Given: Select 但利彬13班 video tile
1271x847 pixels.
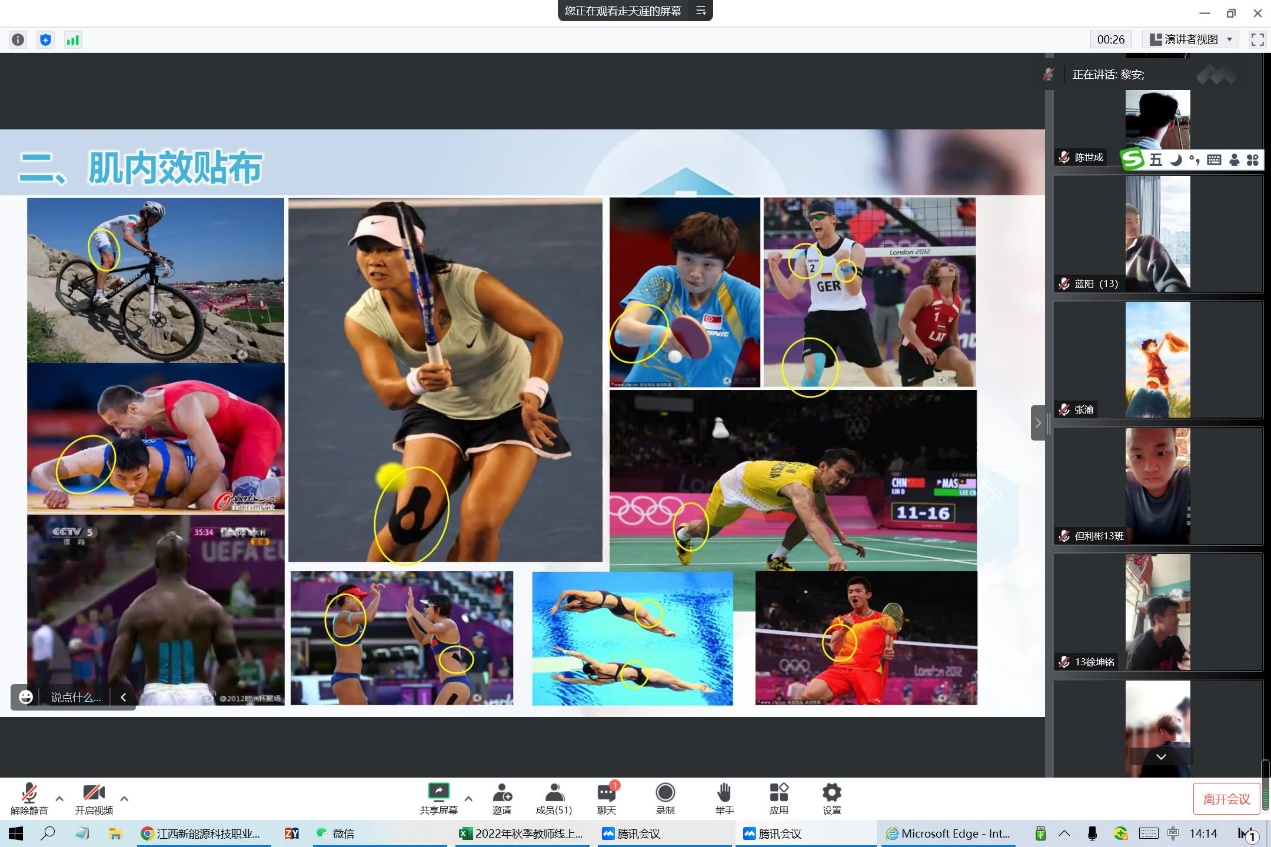Looking at the screenshot, I should tap(1159, 486).
